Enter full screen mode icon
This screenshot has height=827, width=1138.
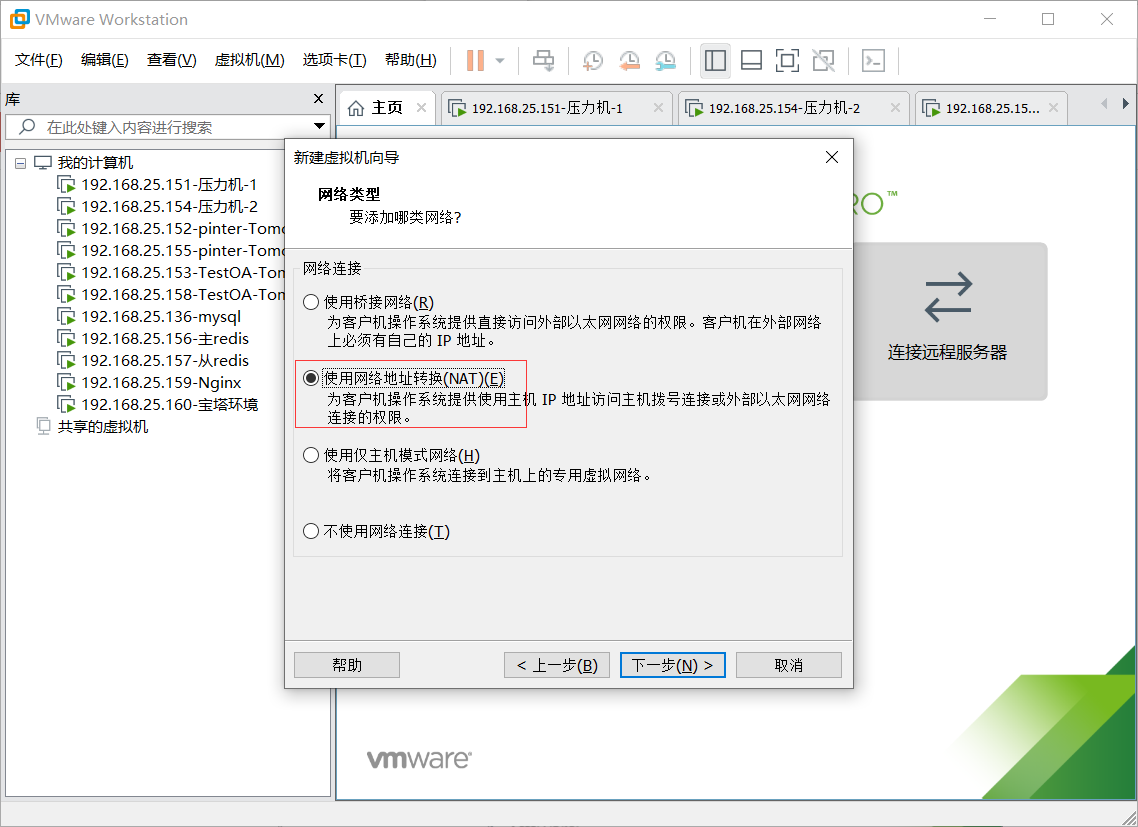coord(787,60)
